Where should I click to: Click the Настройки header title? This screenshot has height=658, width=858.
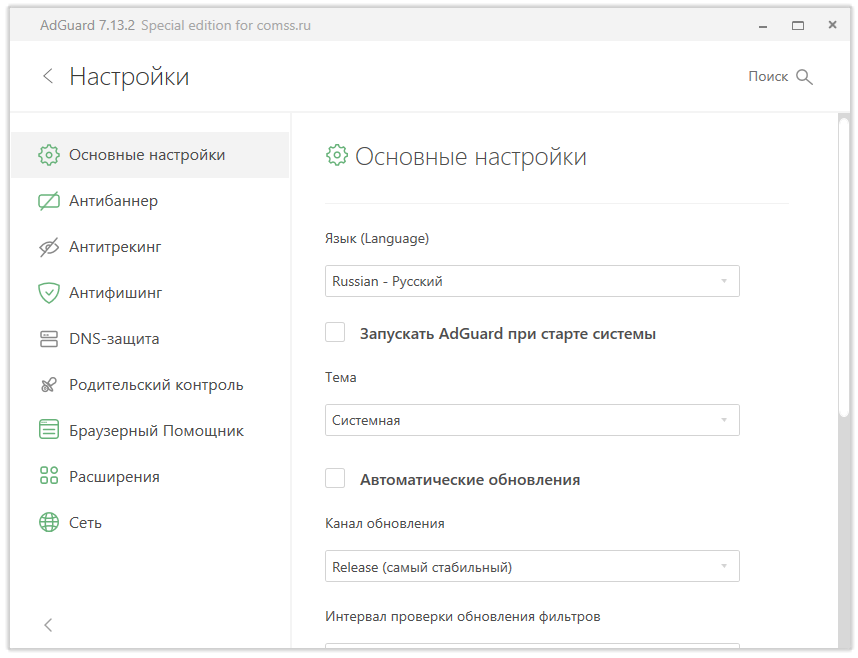tap(129, 77)
